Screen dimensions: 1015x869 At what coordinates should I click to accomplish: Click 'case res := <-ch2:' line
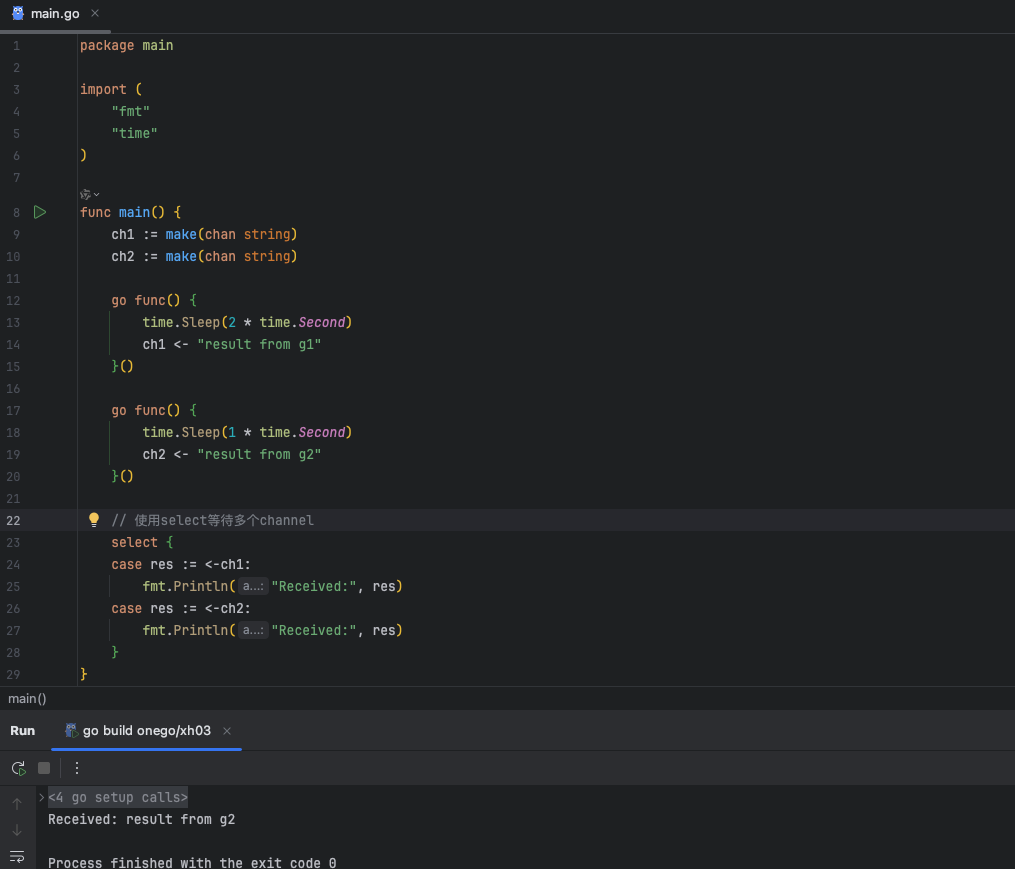pyautogui.click(x=181, y=609)
